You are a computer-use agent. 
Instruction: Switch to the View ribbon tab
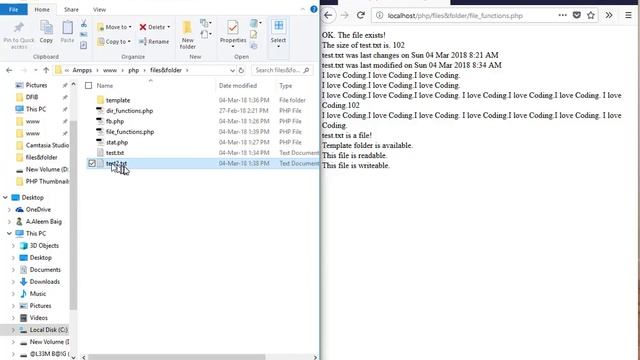point(99,9)
